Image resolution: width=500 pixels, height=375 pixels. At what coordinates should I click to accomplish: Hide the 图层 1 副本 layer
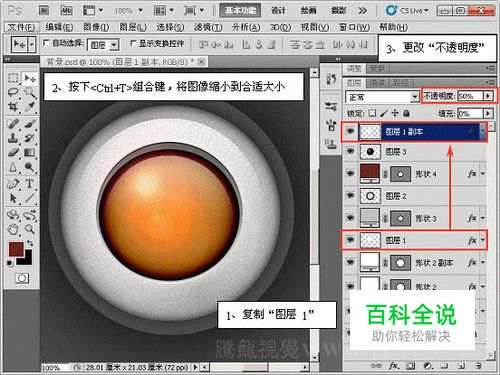pos(350,131)
